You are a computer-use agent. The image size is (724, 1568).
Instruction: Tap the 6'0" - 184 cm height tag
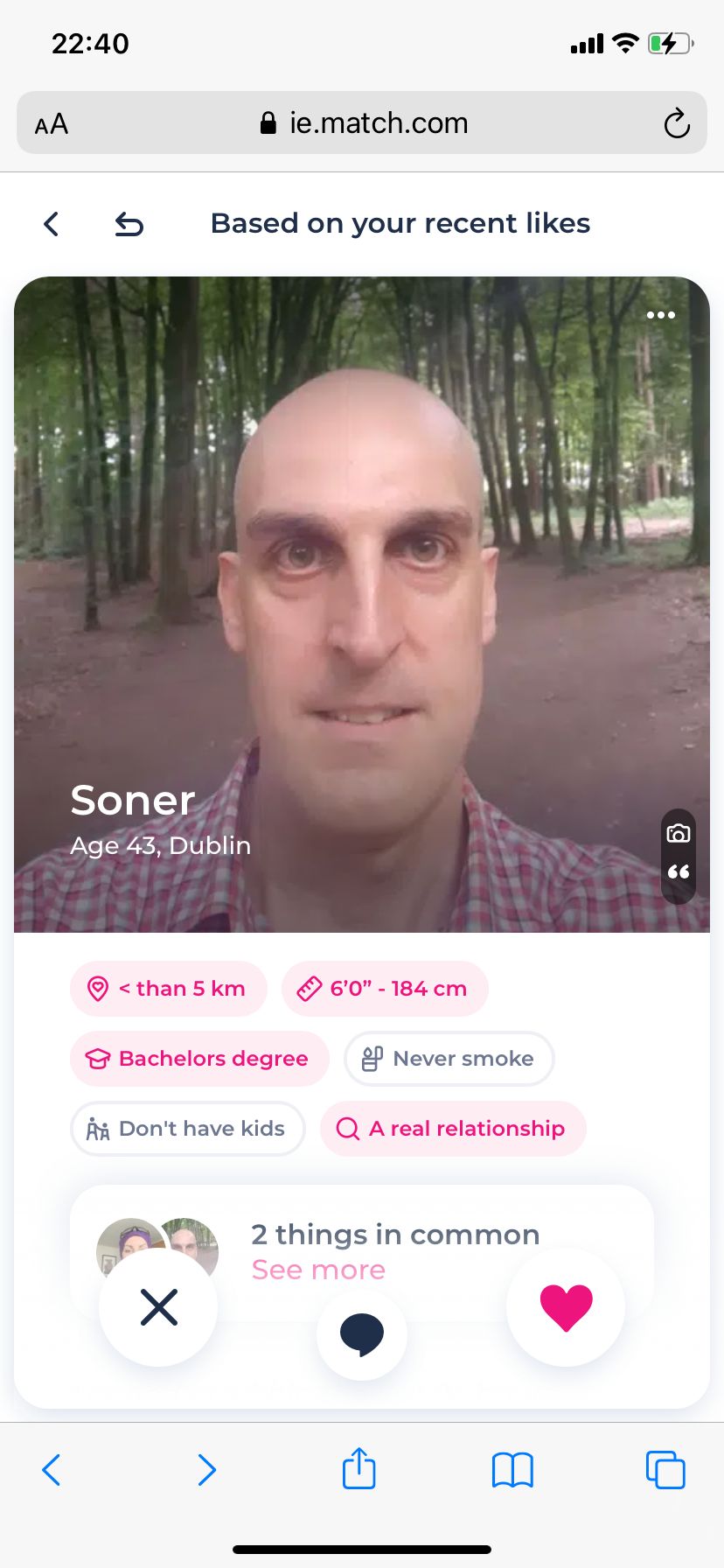(385, 989)
